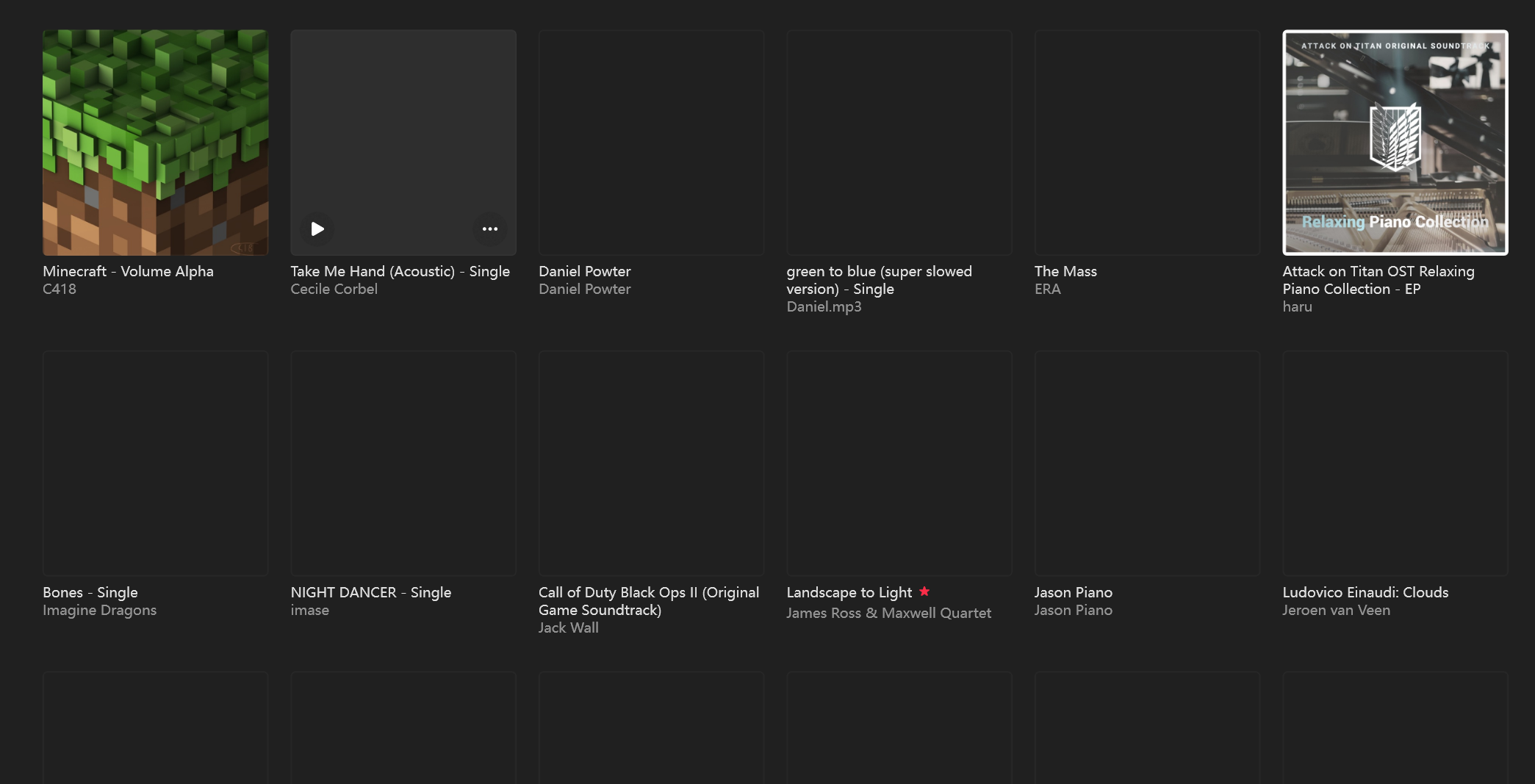This screenshot has height=784, width=1535.
Task: Click the Daniel Powter album title
Action: click(585, 271)
